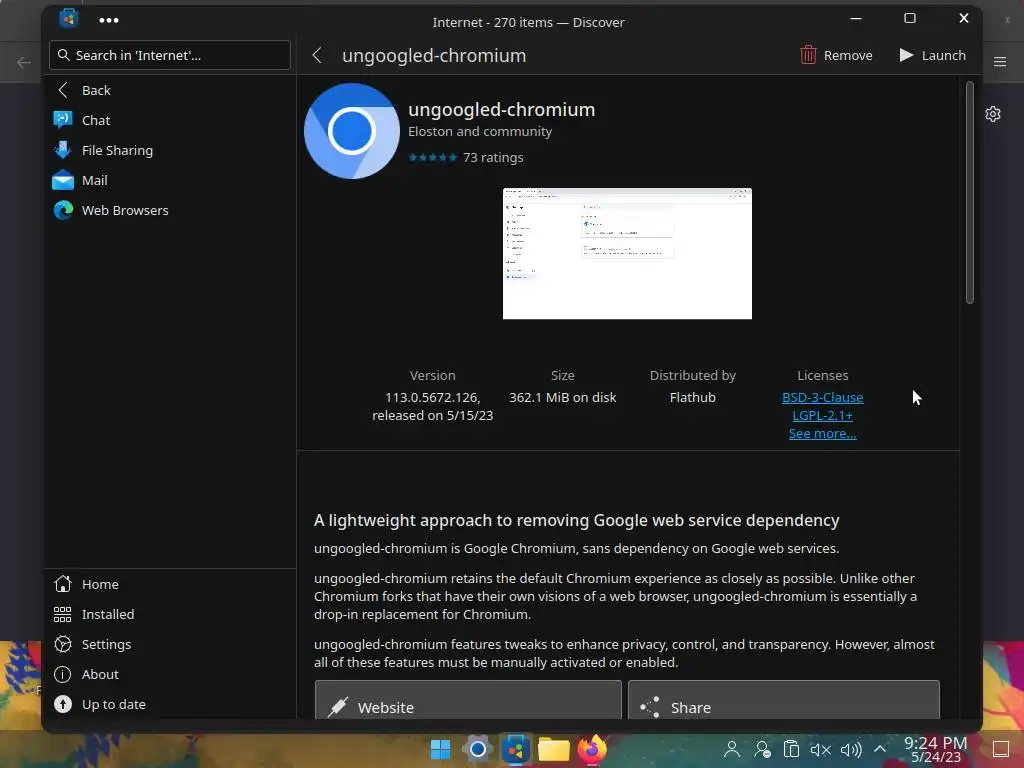Click the user icon in system tray
The height and width of the screenshot is (768, 1024).
pos(732,749)
